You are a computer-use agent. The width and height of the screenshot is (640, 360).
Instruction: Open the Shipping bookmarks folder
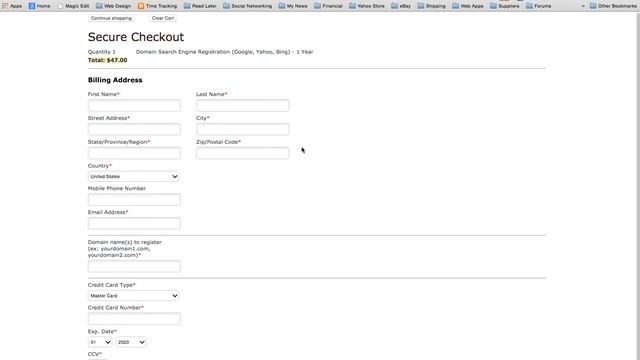pyautogui.click(x=431, y=6)
